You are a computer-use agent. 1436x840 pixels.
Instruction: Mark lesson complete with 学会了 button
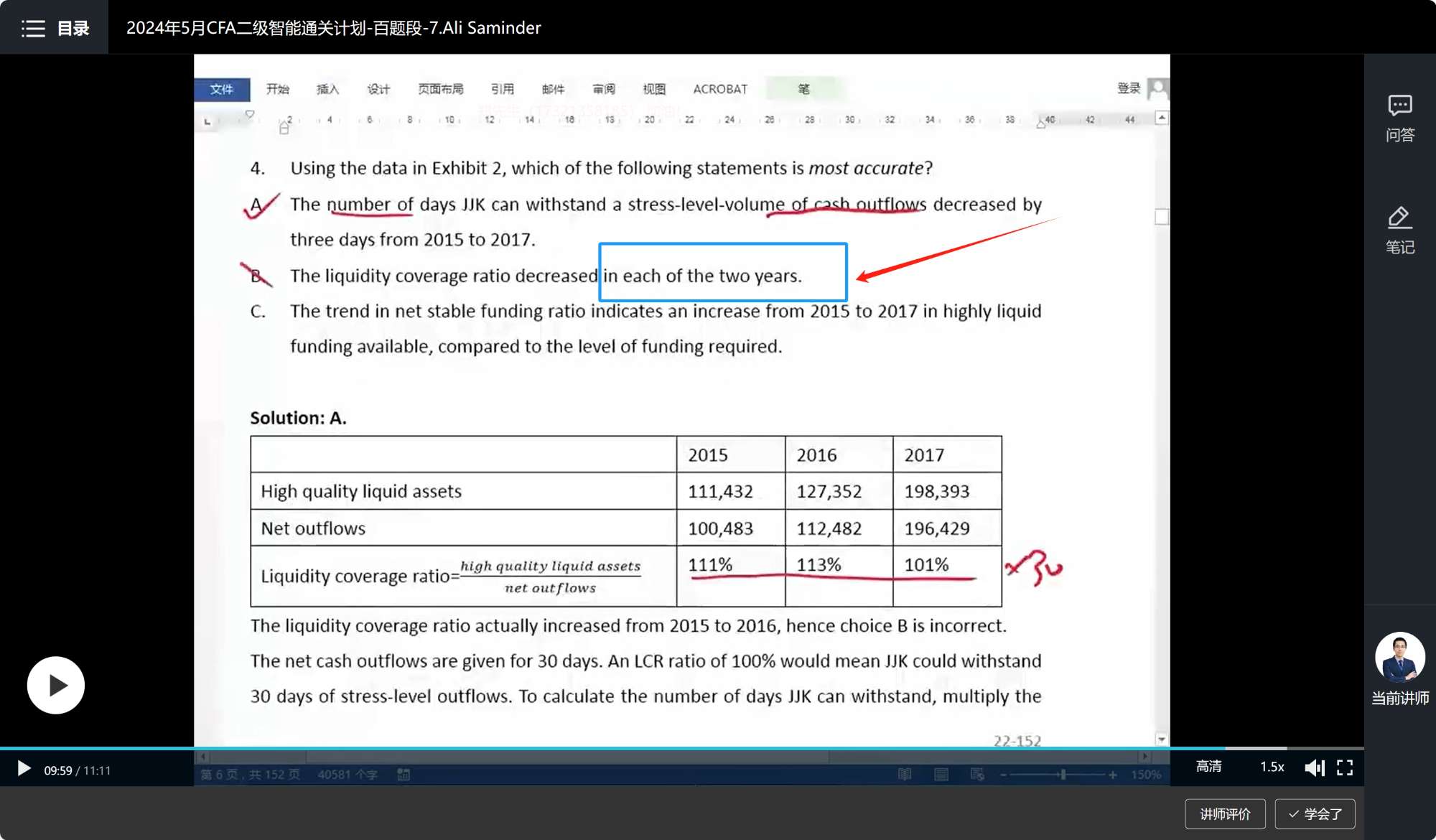coord(1315,813)
